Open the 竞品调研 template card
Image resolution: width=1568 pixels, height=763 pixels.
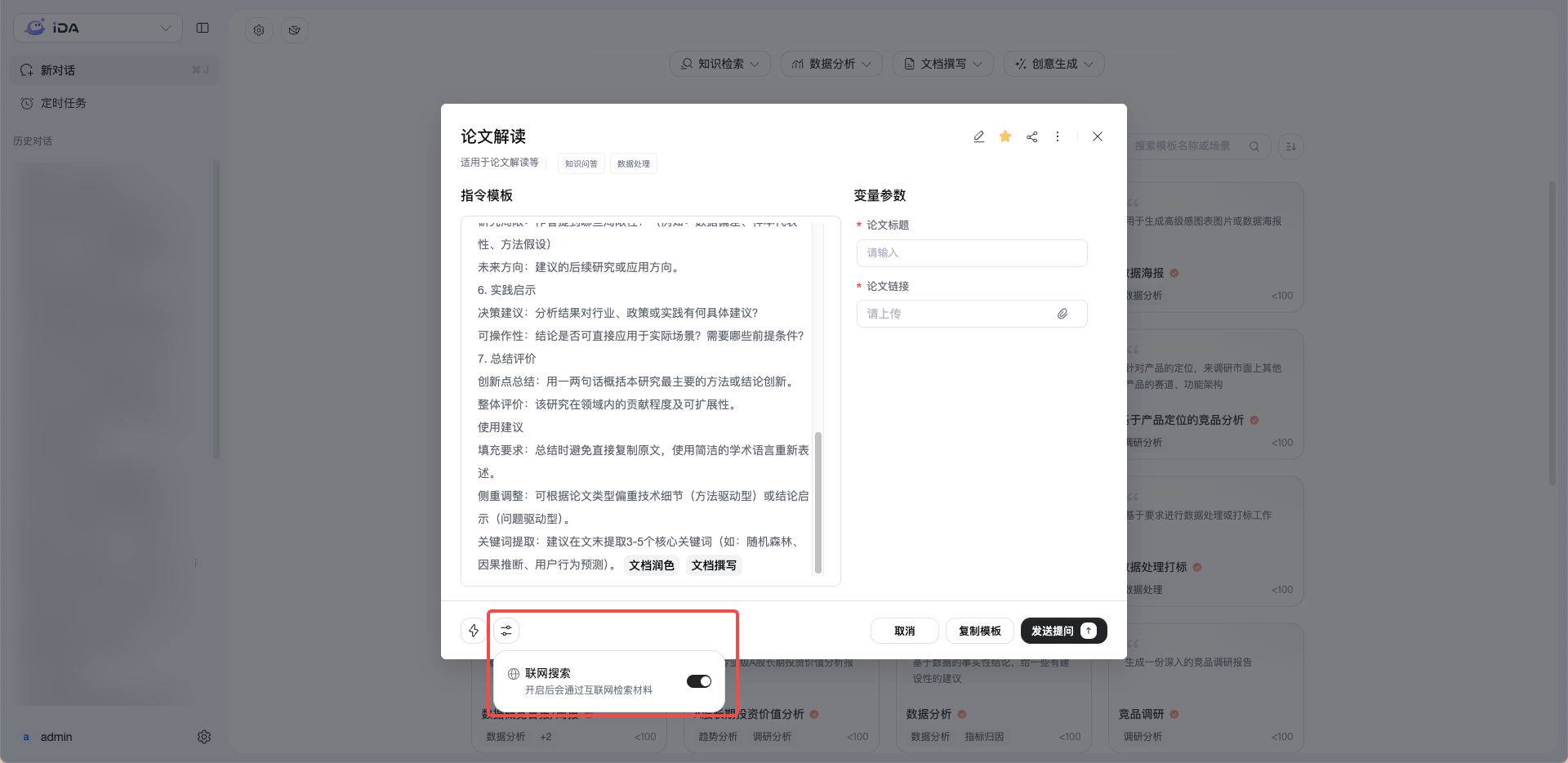coord(1205,688)
